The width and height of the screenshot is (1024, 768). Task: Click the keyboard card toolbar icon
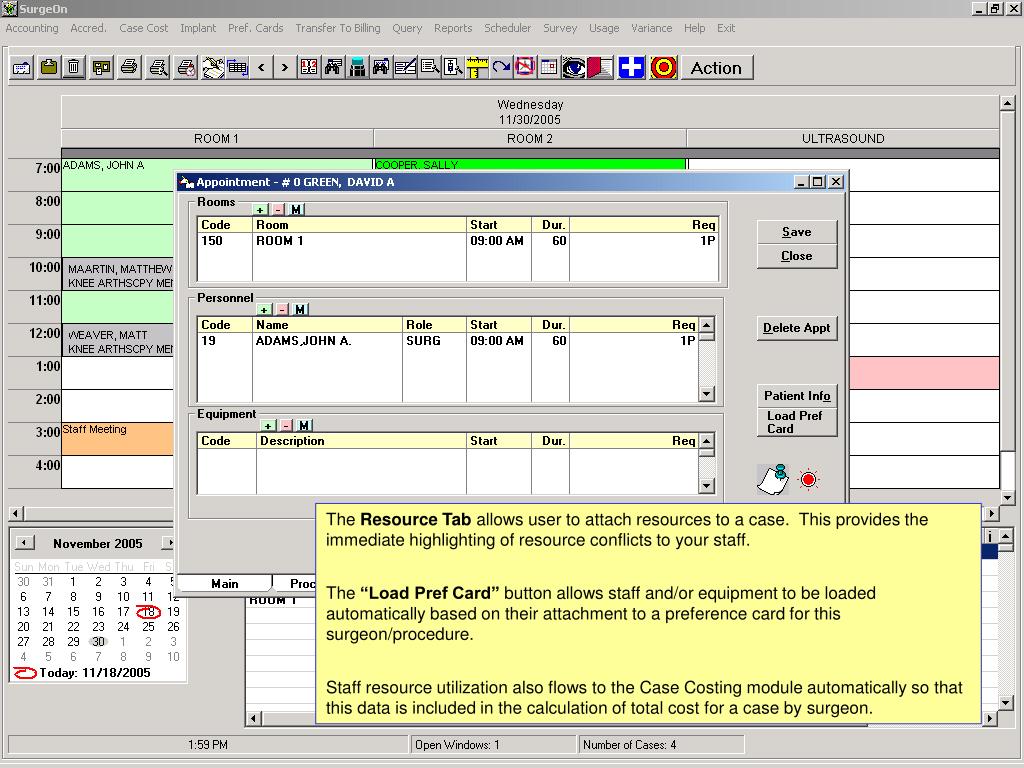click(x=22, y=67)
